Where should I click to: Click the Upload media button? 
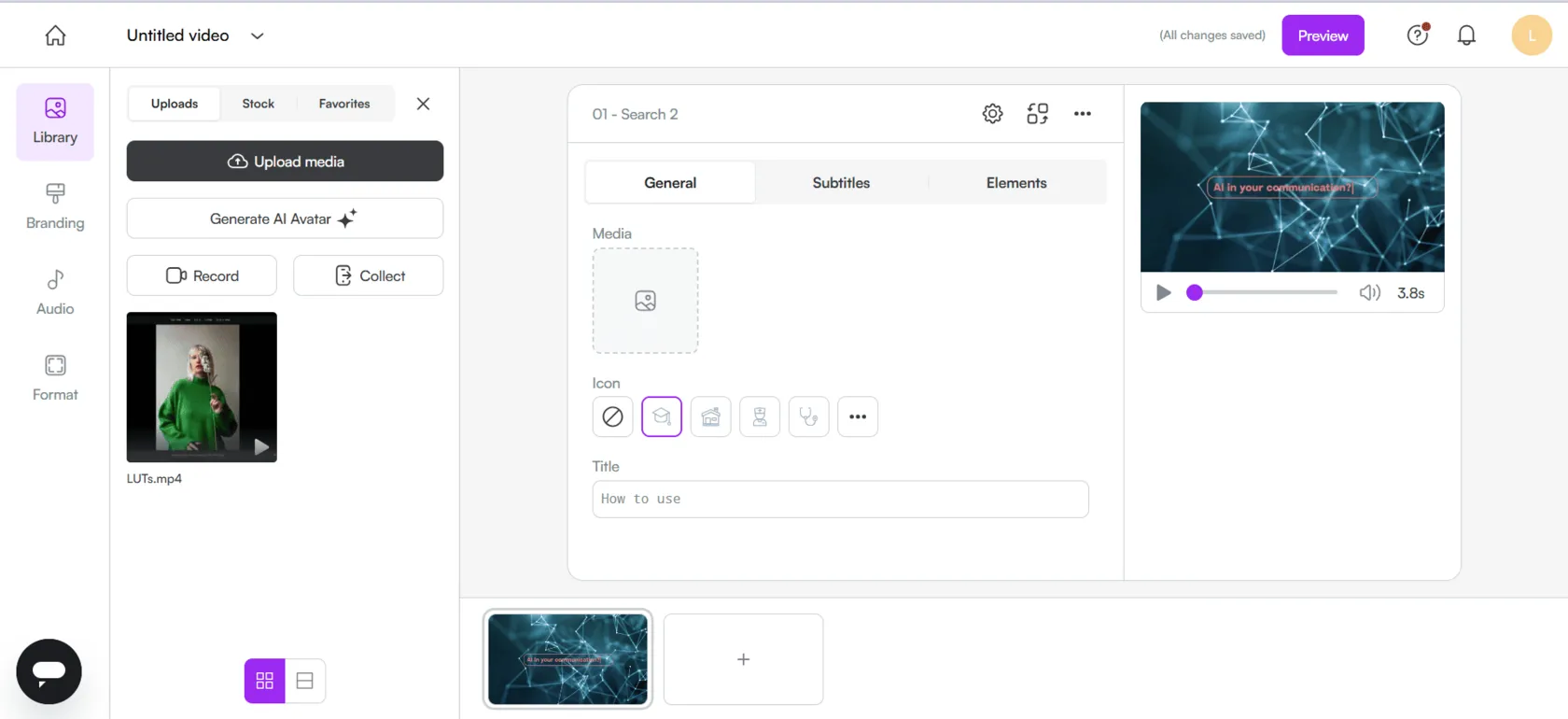coord(285,162)
